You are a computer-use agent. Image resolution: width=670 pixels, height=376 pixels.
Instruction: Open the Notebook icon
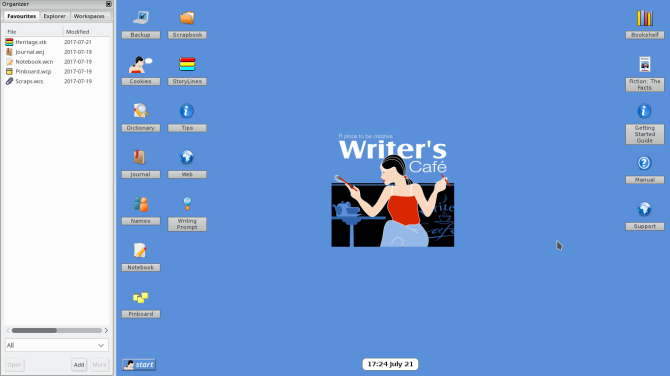(140, 250)
